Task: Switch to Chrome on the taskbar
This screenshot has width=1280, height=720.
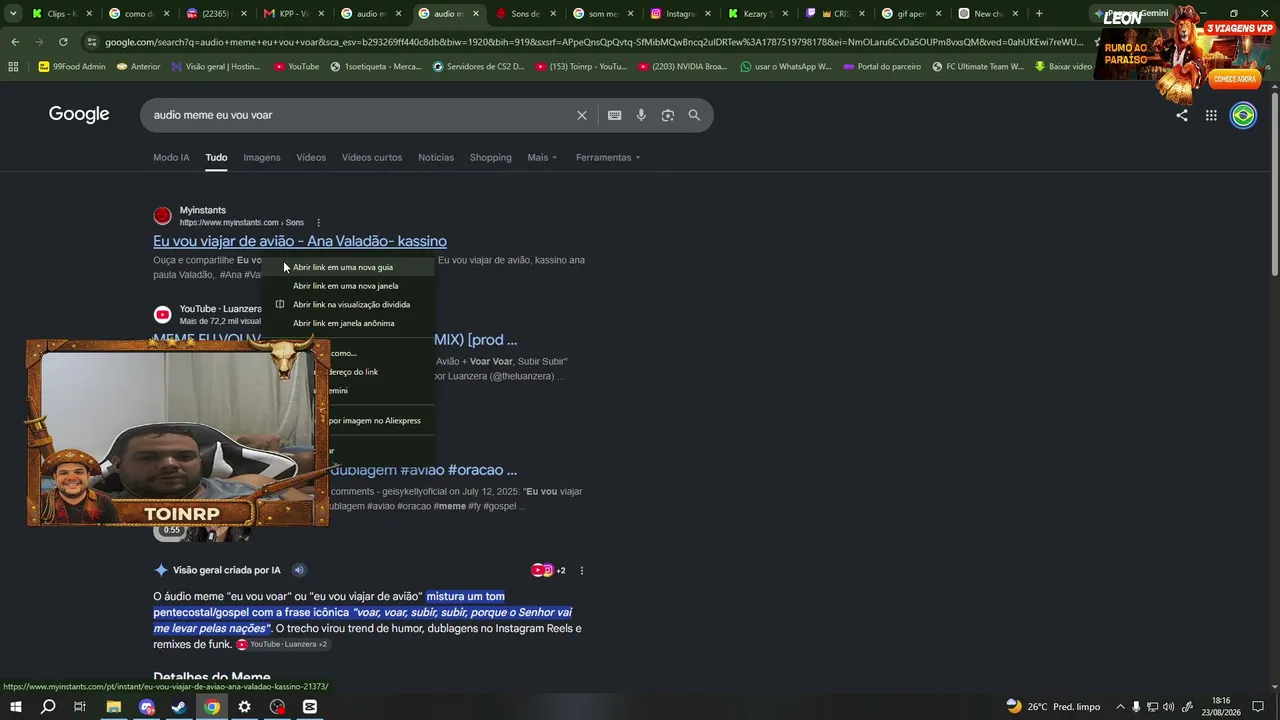Action: [212, 707]
